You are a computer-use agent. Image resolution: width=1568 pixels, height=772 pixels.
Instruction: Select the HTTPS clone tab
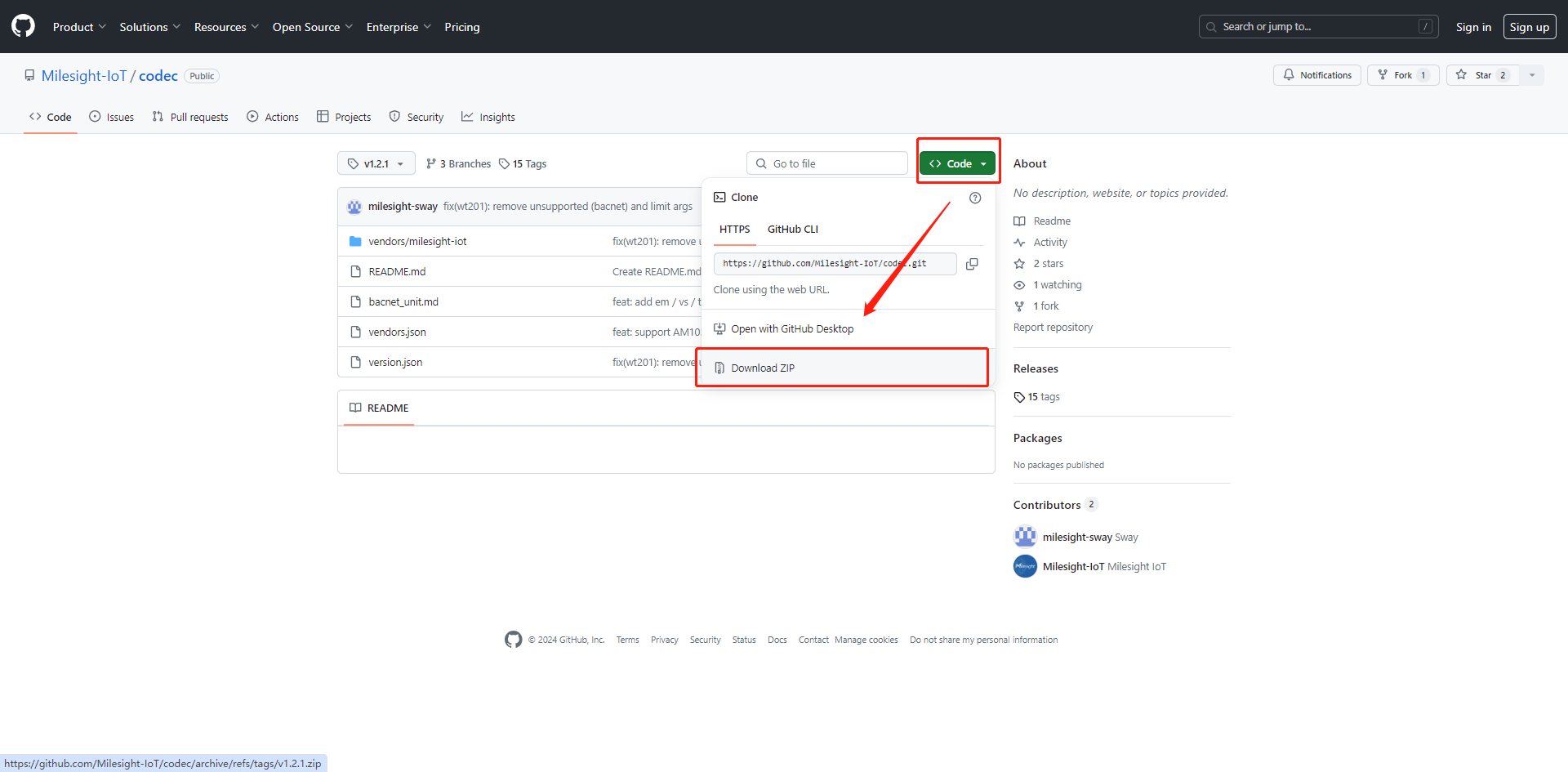click(x=734, y=230)
